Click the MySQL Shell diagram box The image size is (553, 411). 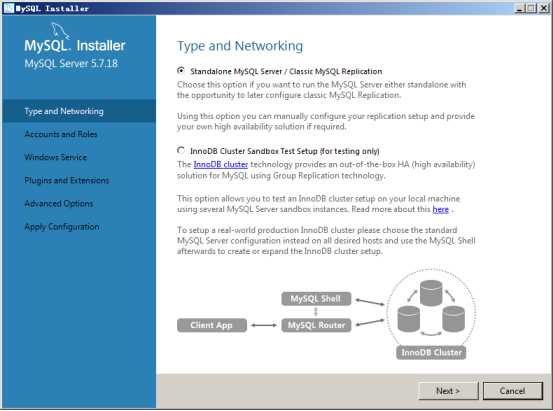tap(316, 299)
